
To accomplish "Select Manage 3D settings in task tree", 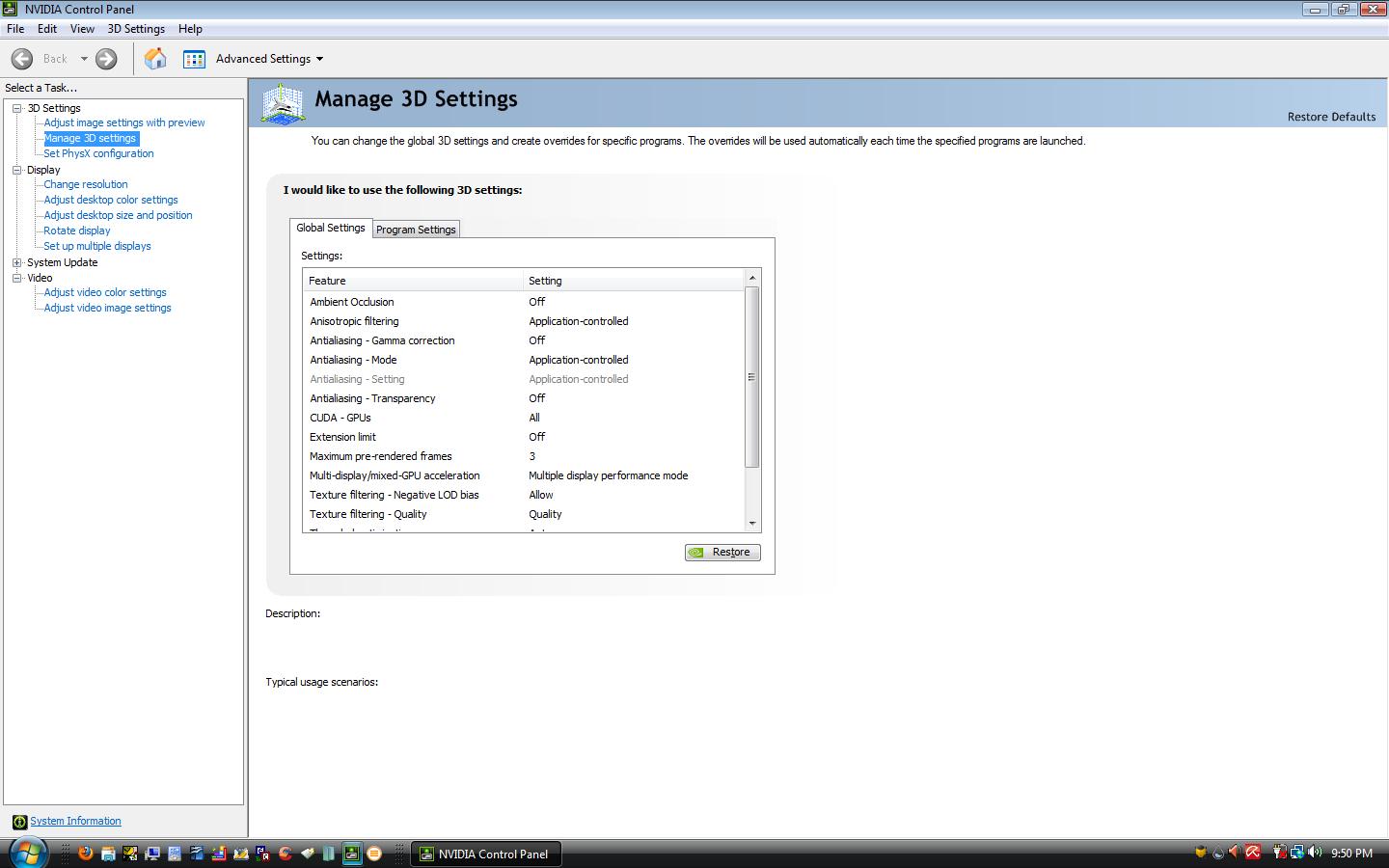I will (x=90, y=138).
